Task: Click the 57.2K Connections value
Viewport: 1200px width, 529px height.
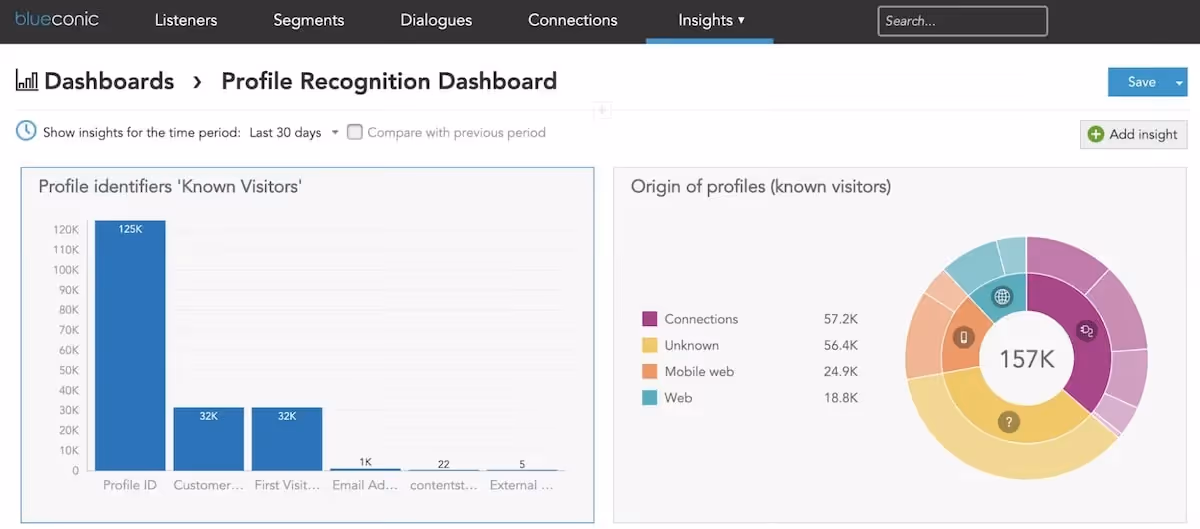Action: (840, 319)
